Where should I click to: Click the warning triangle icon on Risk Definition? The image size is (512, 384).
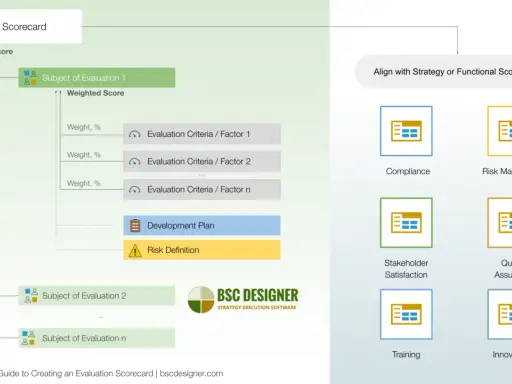(135, 251)
